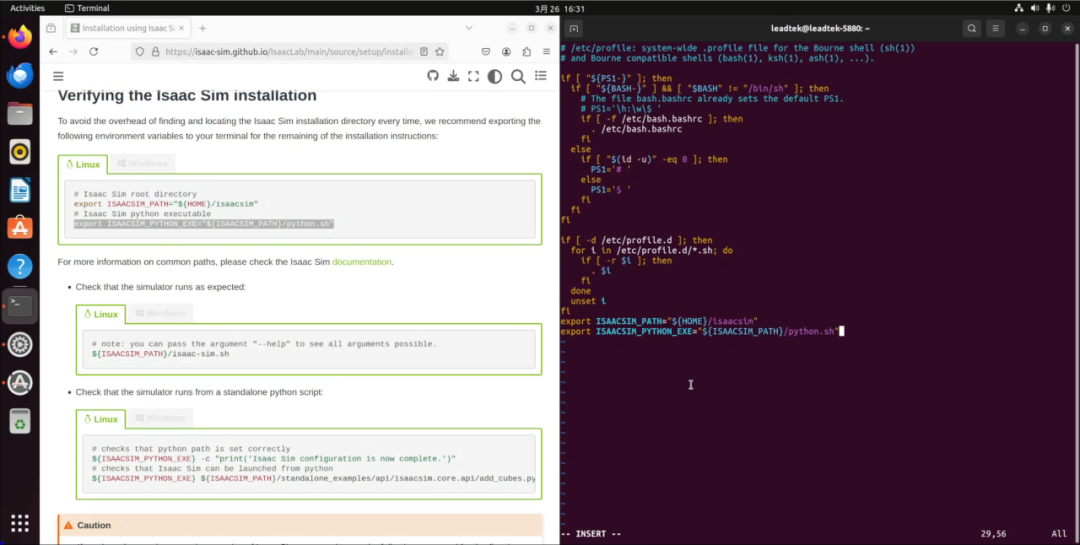The image size is (1080, 545).
Task: Open Activities overview
Action: point(28,8)
